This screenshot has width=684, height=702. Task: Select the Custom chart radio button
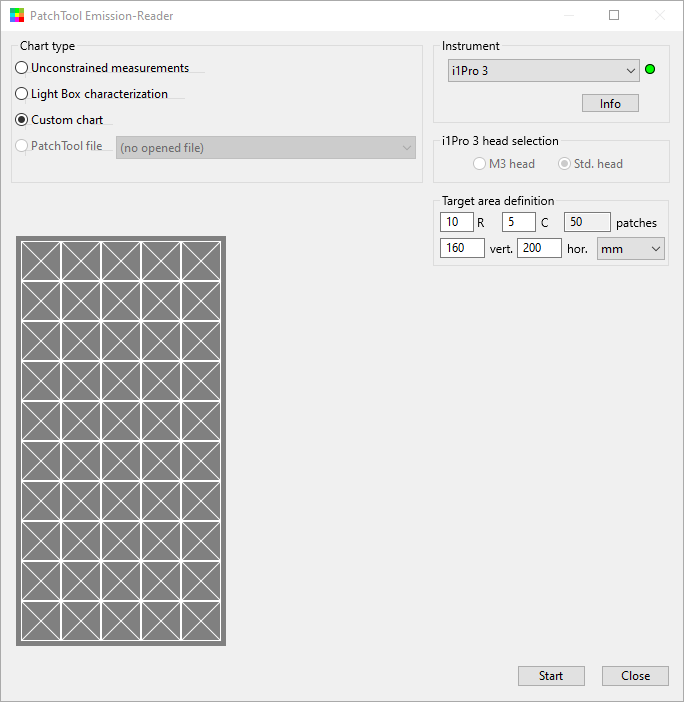coord(22,120)
